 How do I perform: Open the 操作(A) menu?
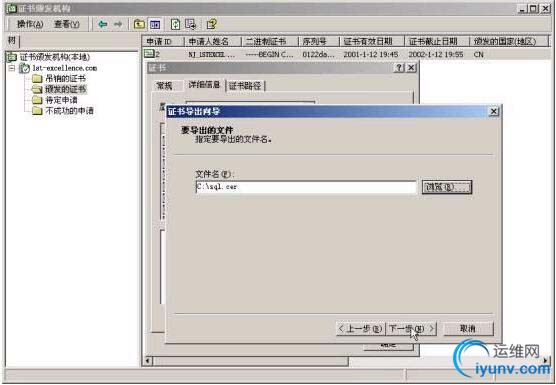click(x=30, y=24)
